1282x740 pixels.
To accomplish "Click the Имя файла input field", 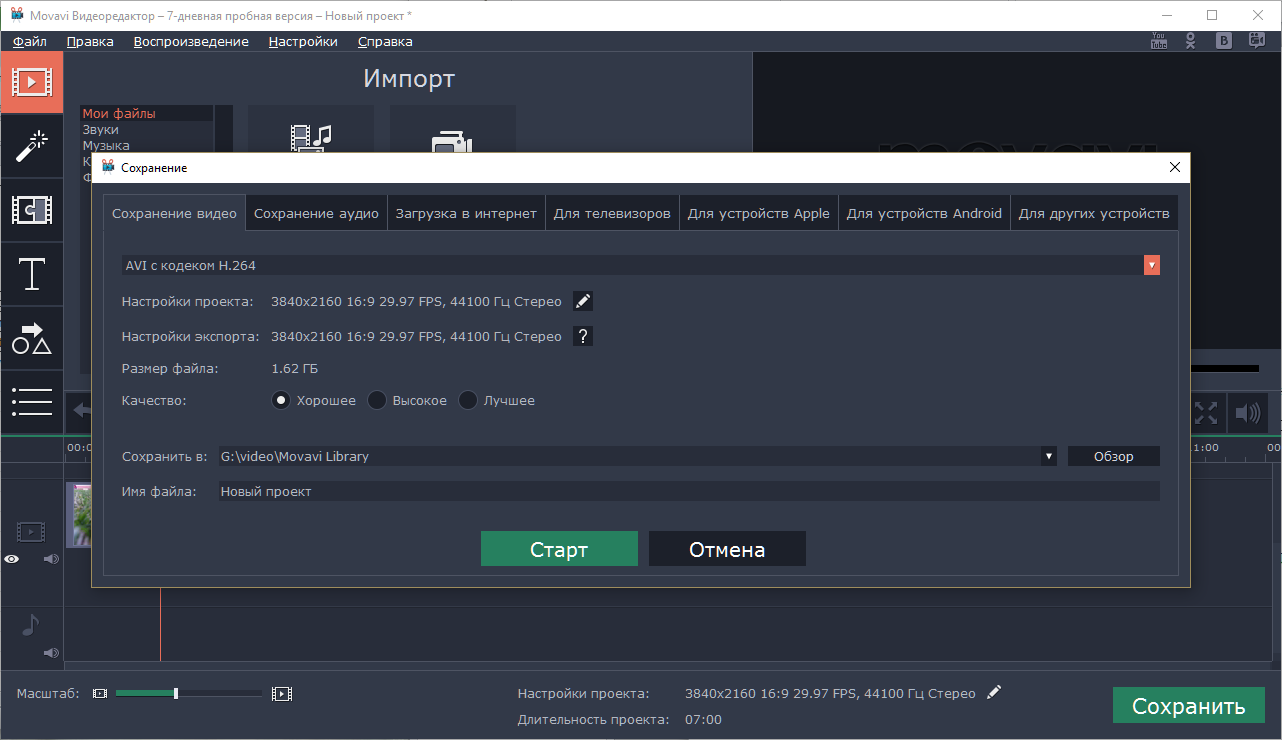I will (689, 491).
